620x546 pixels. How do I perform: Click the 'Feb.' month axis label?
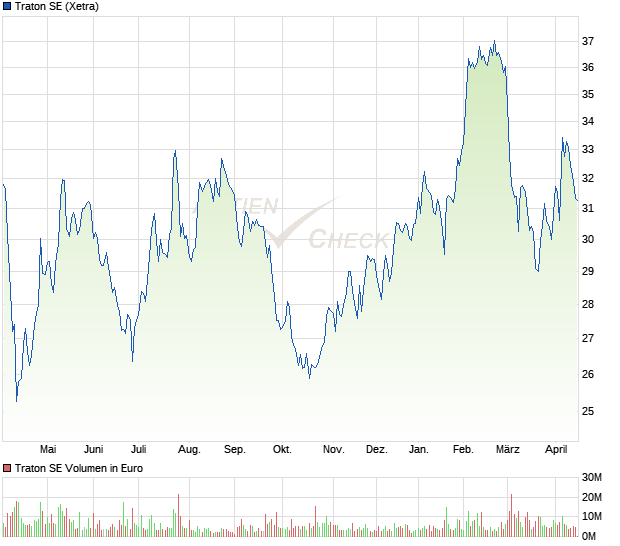pos(463,450)
